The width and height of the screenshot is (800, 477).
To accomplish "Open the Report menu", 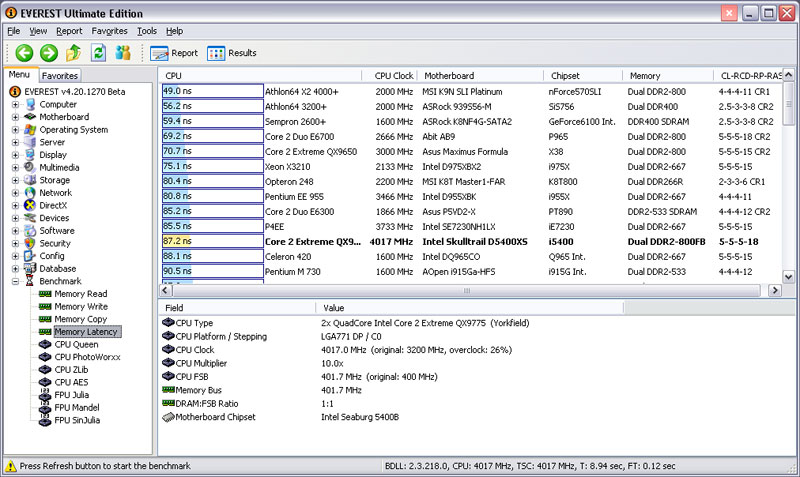I will pos(69,31).
